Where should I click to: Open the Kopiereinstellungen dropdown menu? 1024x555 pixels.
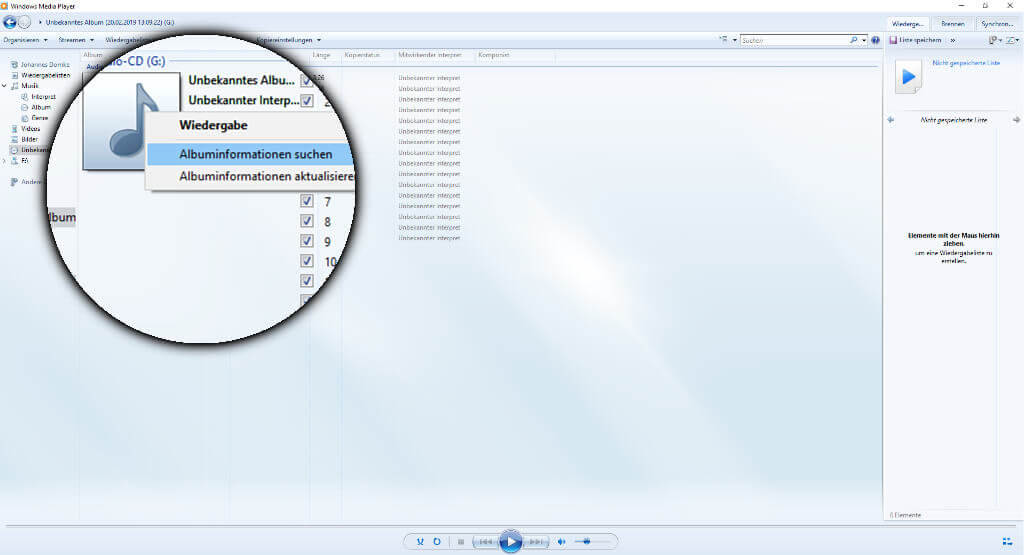tap(289, 40)
